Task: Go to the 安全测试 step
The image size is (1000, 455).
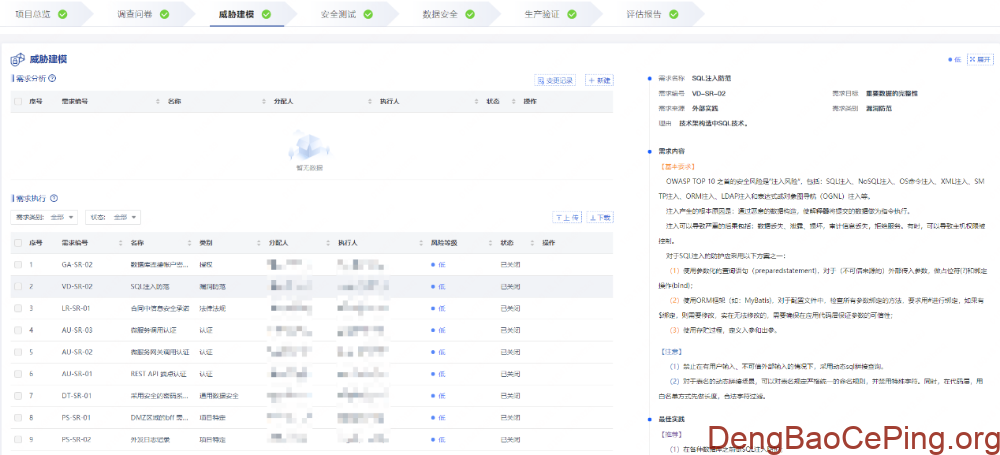Action: (347, 14)
